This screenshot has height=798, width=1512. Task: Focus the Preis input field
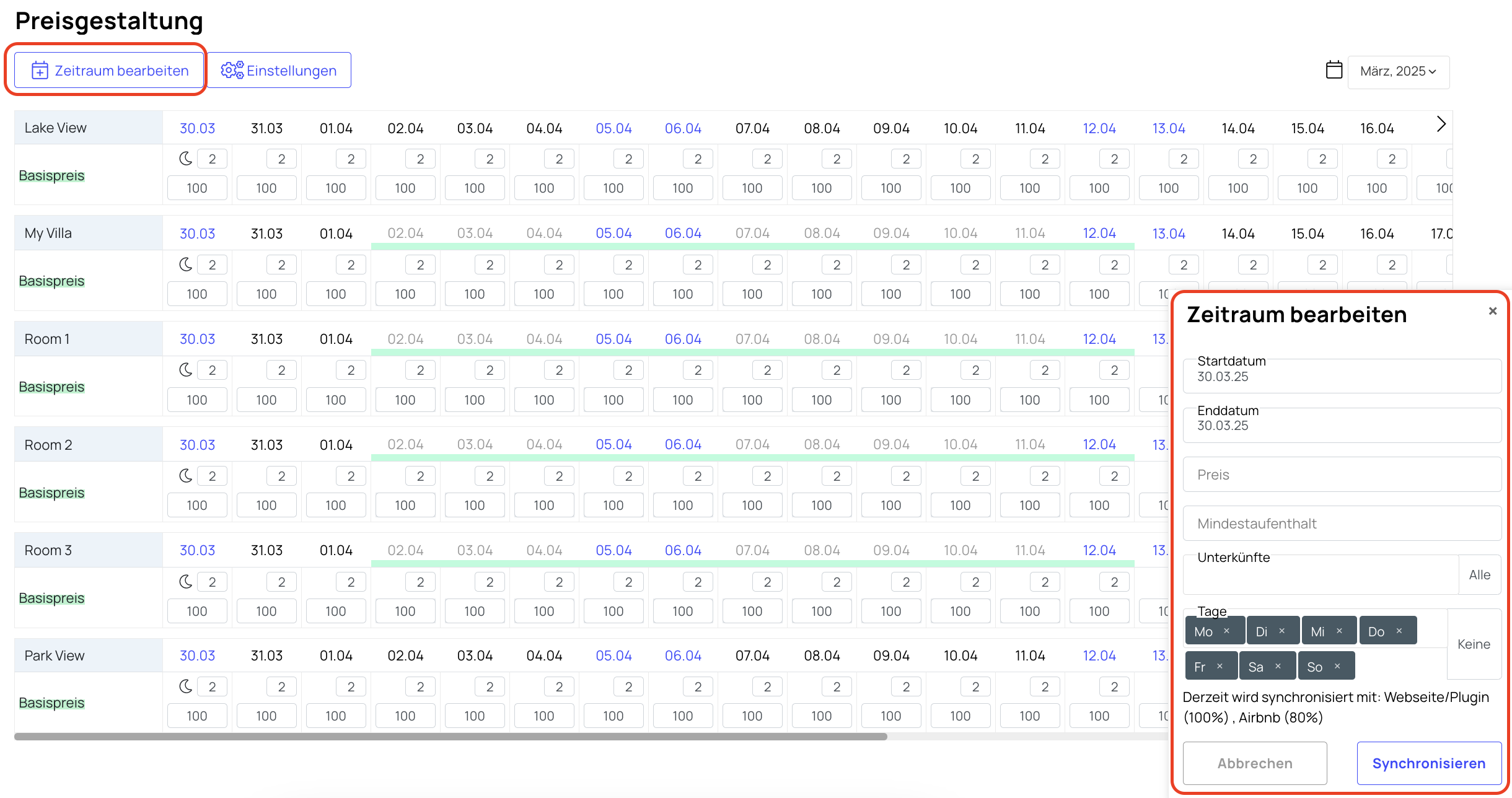(1342, 475)
